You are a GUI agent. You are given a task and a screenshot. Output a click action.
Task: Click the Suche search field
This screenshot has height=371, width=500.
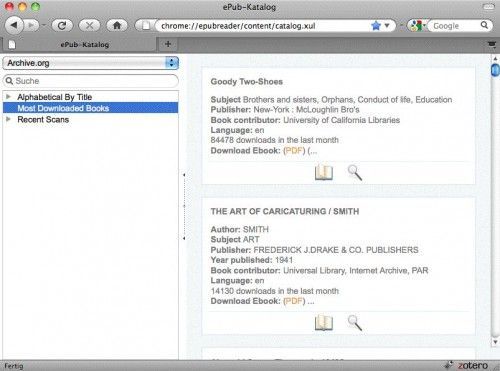point(91,81)
